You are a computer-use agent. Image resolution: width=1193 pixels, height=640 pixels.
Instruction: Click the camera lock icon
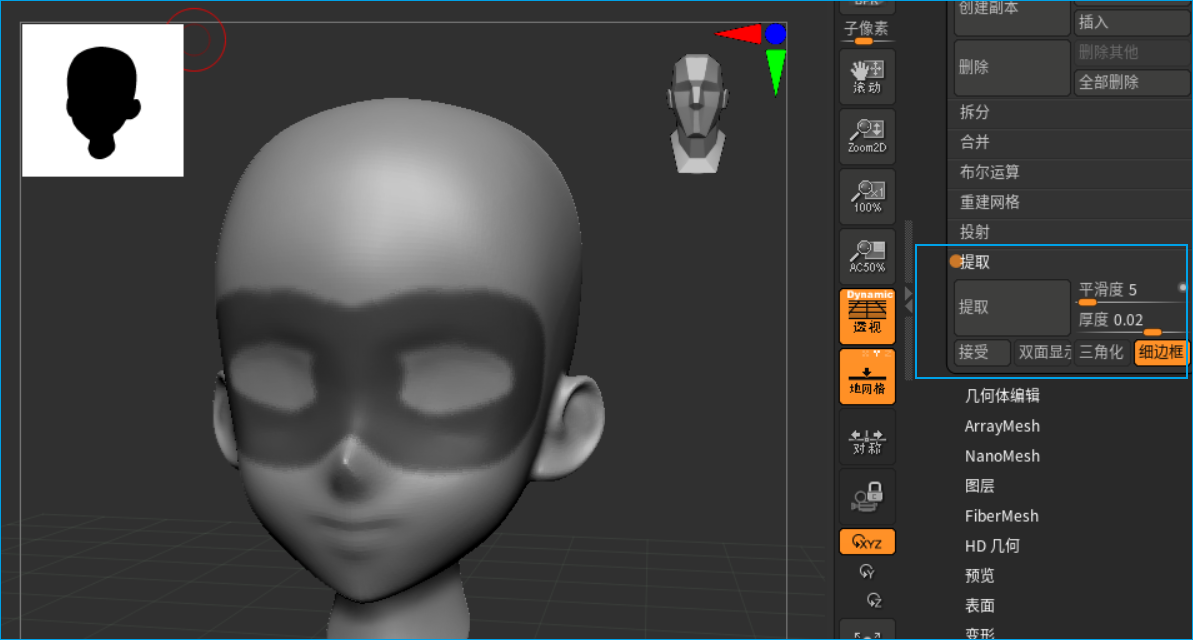pyautogui.click(x=867, y=497)
